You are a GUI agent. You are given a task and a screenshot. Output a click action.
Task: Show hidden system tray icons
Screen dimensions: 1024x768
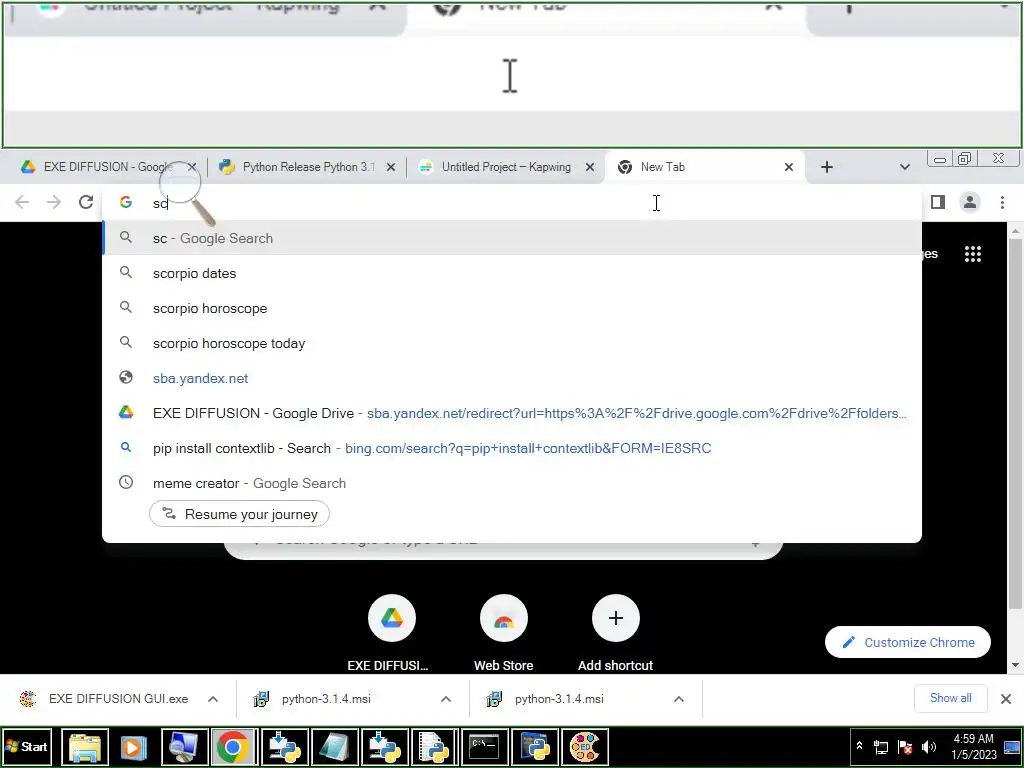(859, 746)
